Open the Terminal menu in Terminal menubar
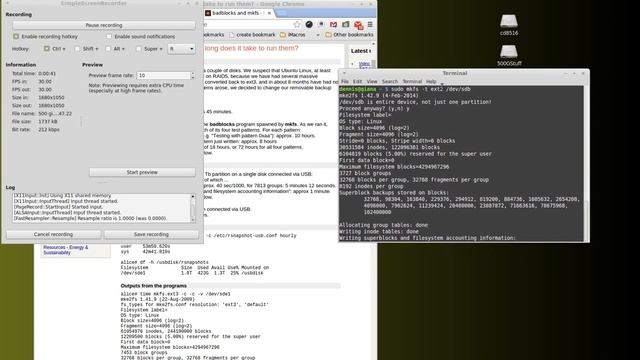 click(412, 81)
